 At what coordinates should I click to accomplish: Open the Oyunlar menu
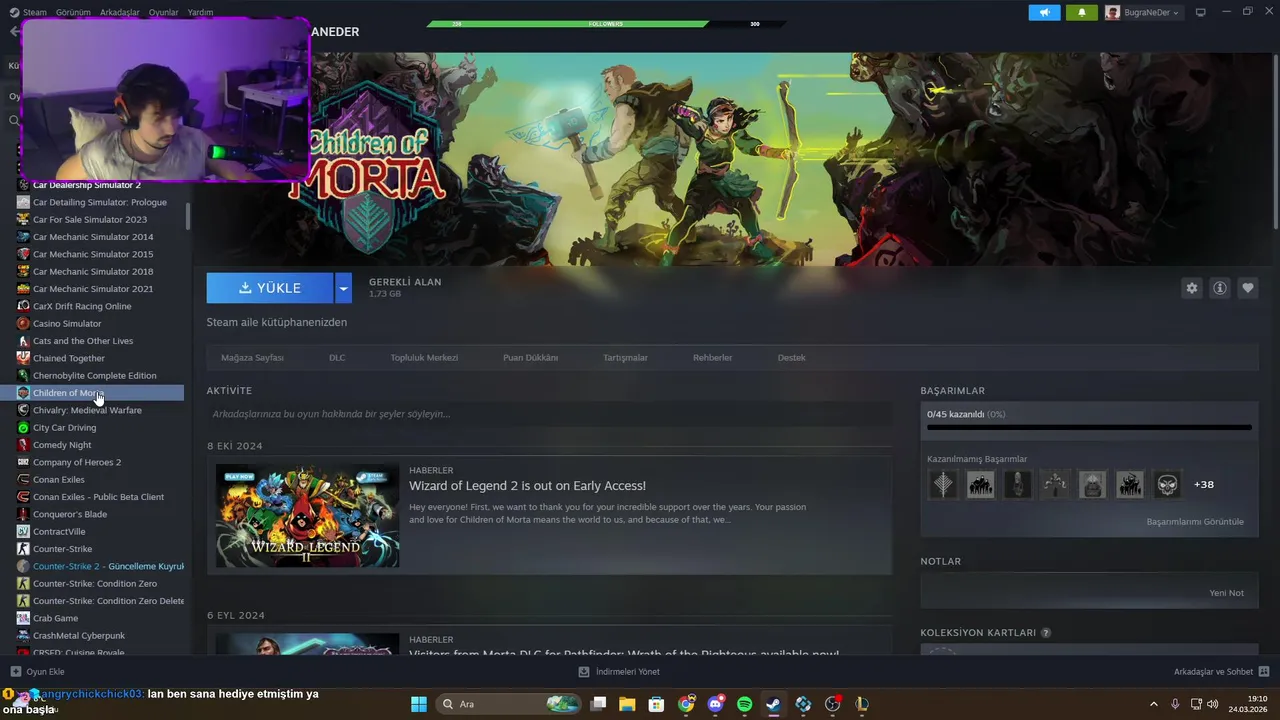(164, 12)
